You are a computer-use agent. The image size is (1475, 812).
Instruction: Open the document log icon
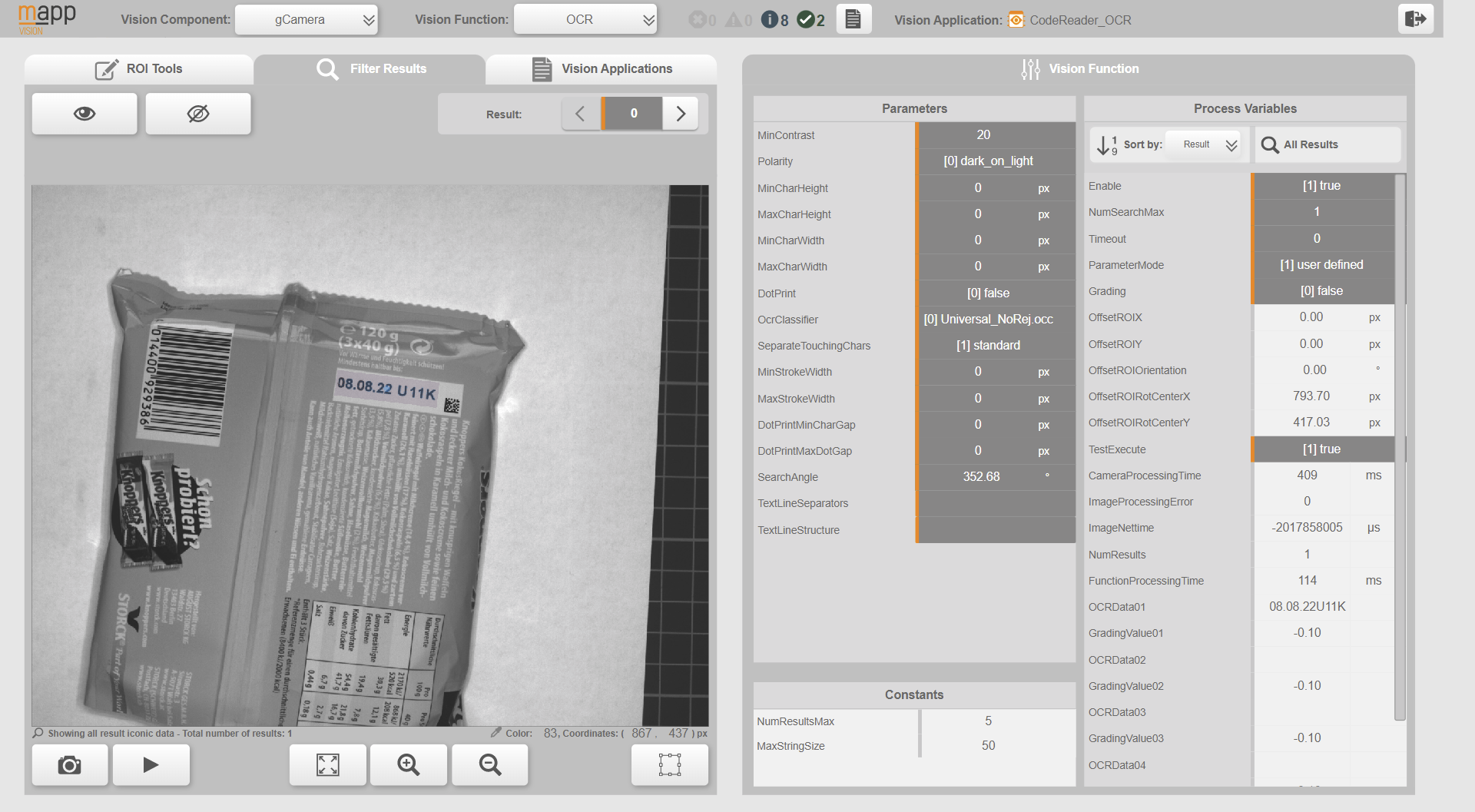(x=853, y=19)
